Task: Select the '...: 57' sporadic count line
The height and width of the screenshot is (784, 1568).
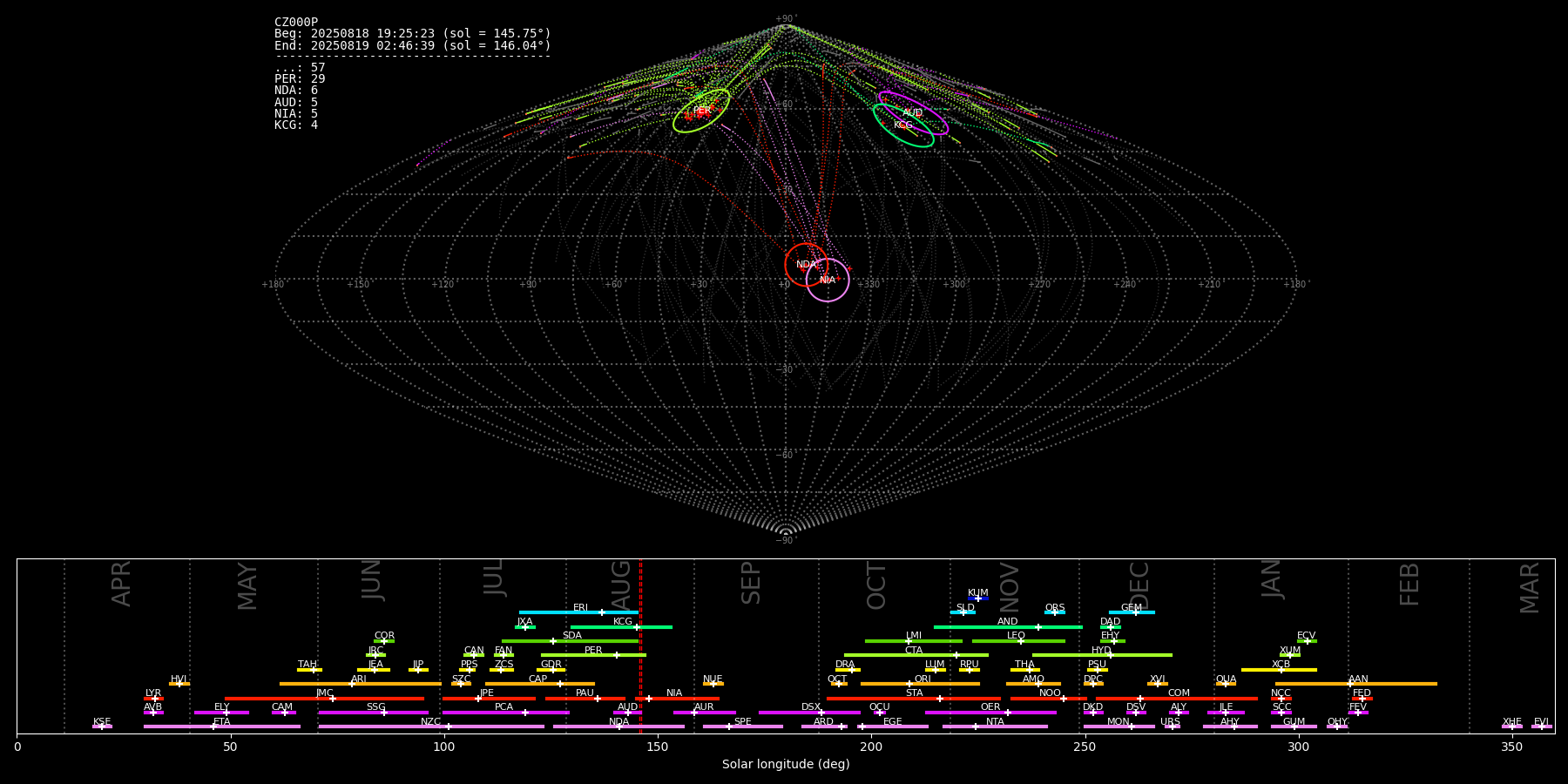Action: [300, 68]
